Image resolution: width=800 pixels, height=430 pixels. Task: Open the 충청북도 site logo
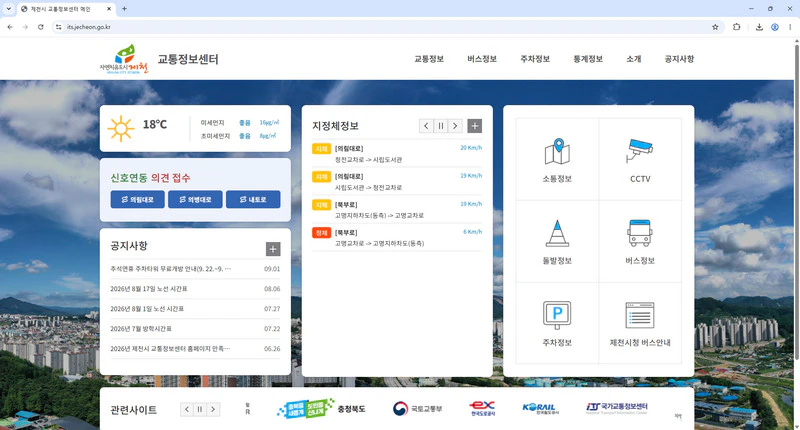(321, 409)
